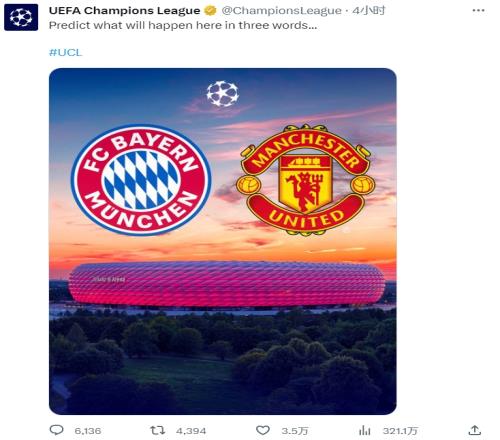Click the 4,394 retweet count
The width and height of the screenshot is (500, 440).
pos(191,431)
